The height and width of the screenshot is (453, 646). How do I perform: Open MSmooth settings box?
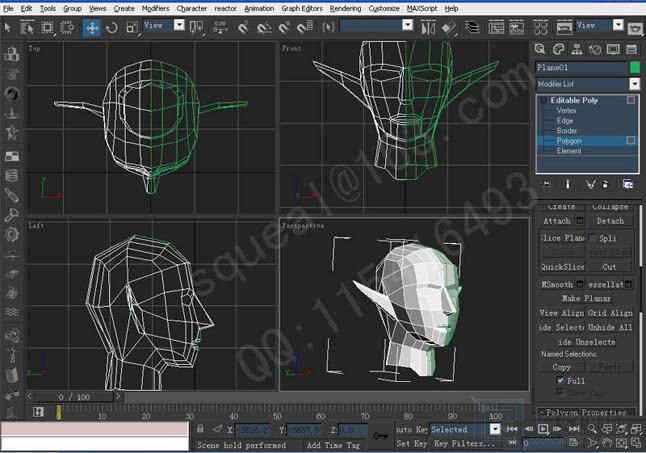(x=580, y=284)
